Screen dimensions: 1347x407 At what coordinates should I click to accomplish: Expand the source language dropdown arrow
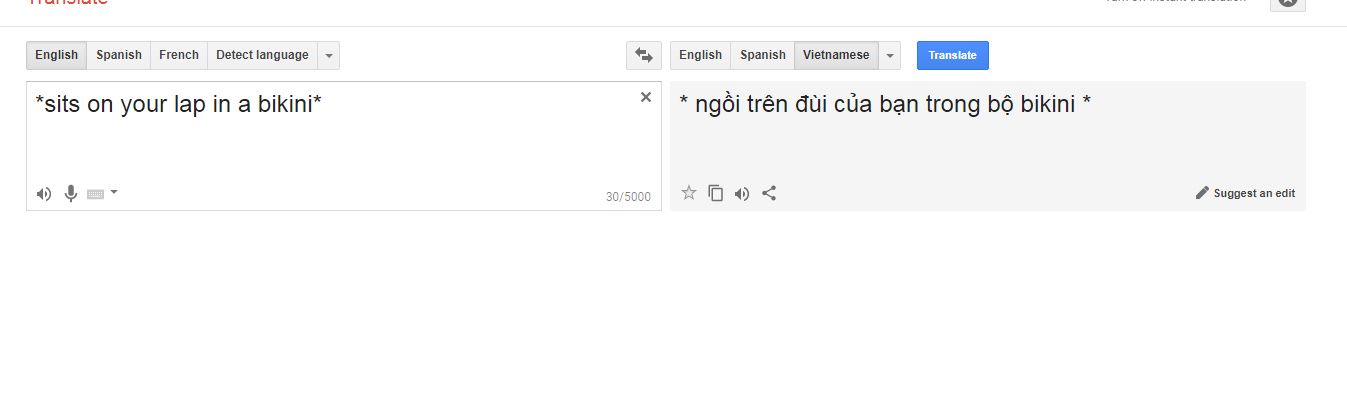click(329, 55)
